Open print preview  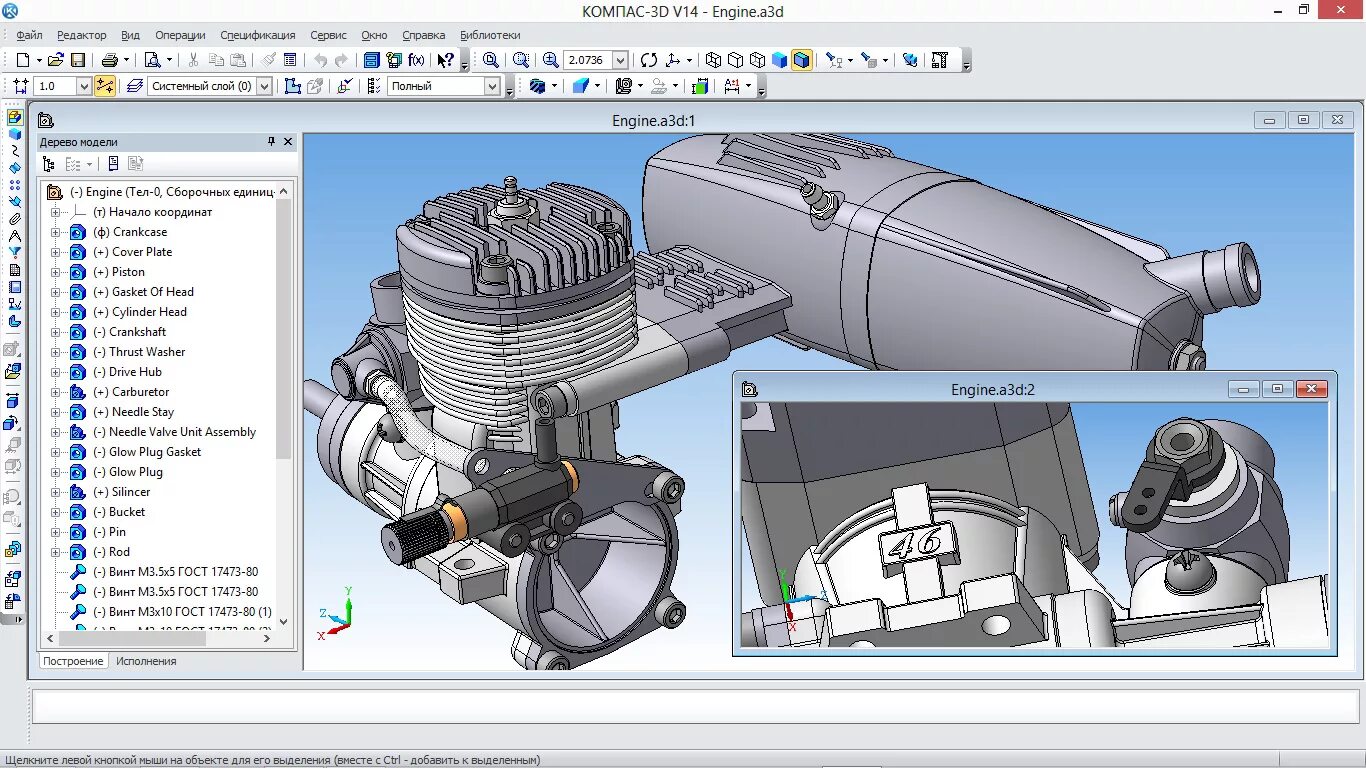[x=153, y=60]
